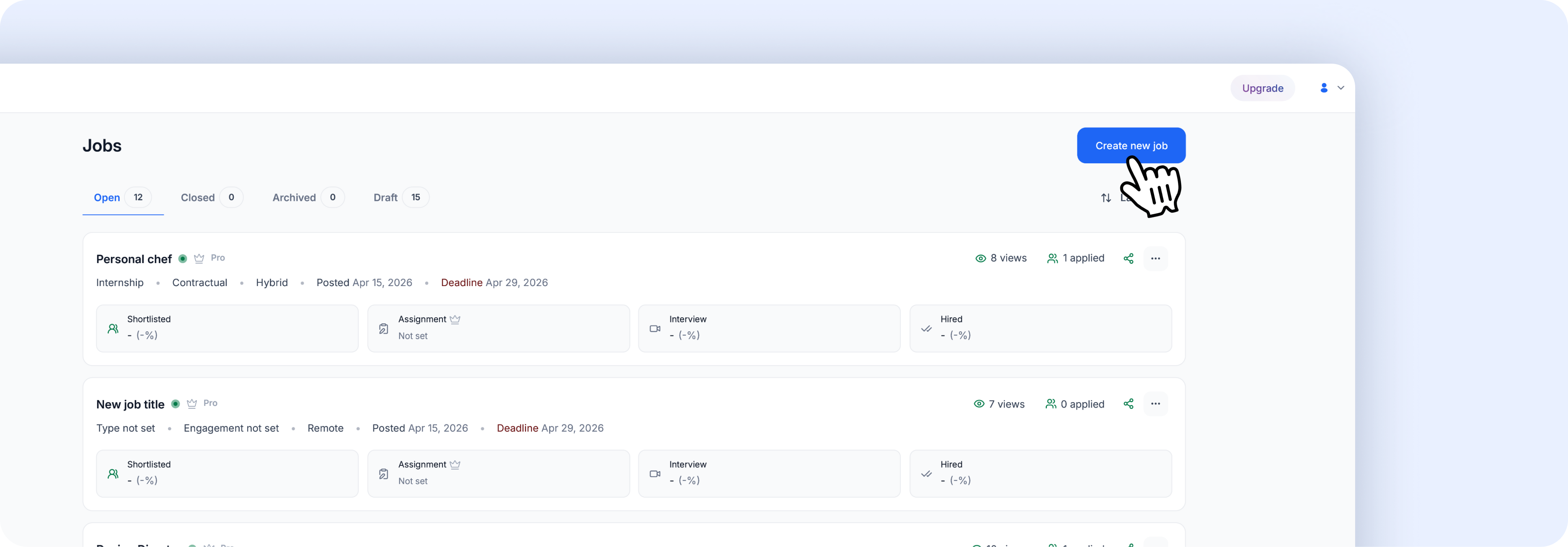Open the Personal chef job title
The height and width of the screenshot is (547, 1568).
134,259
